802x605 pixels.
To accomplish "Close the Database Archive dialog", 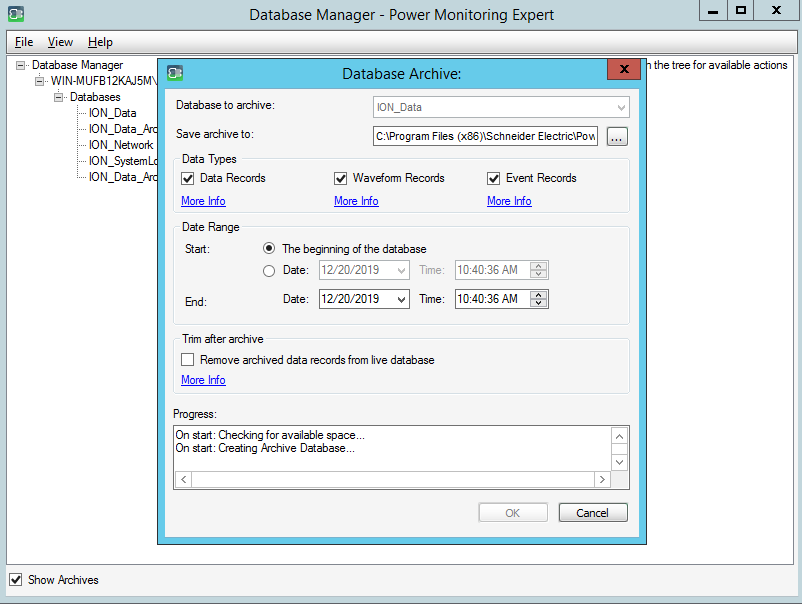I will [623, 69].
